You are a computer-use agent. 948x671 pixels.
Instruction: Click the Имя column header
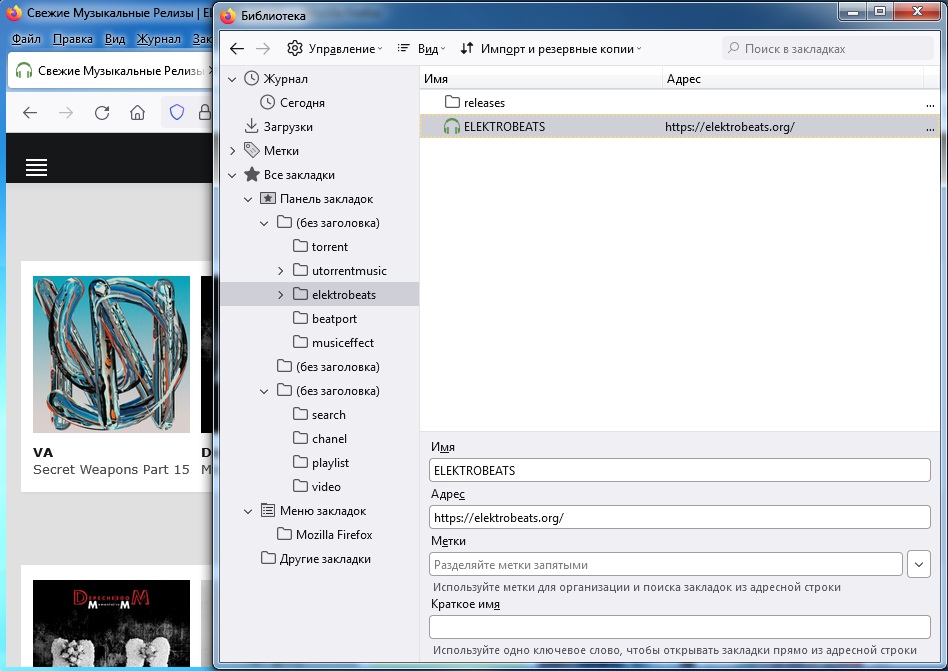(x=540, y=79)
